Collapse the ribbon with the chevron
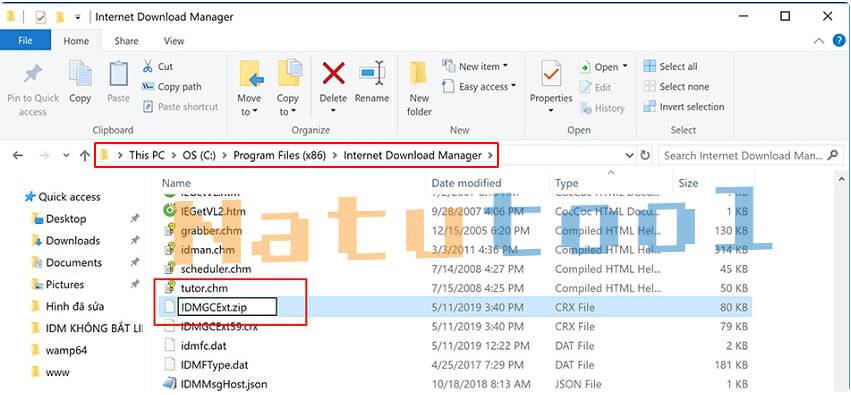The width and height of the screenshot is (851, 395). (819, 41)
